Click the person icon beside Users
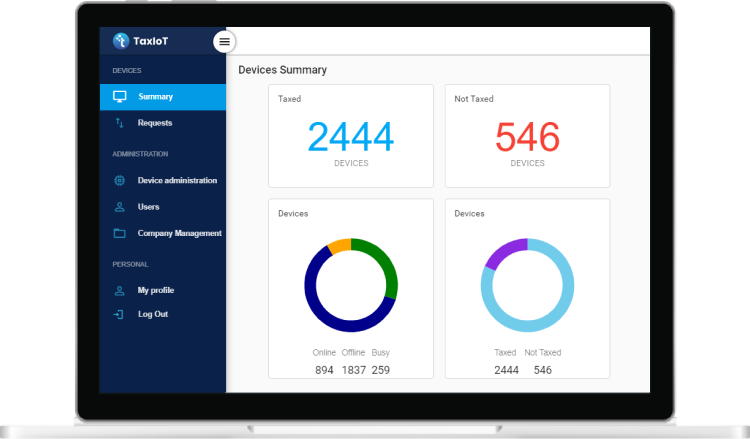 click(120, 207)
